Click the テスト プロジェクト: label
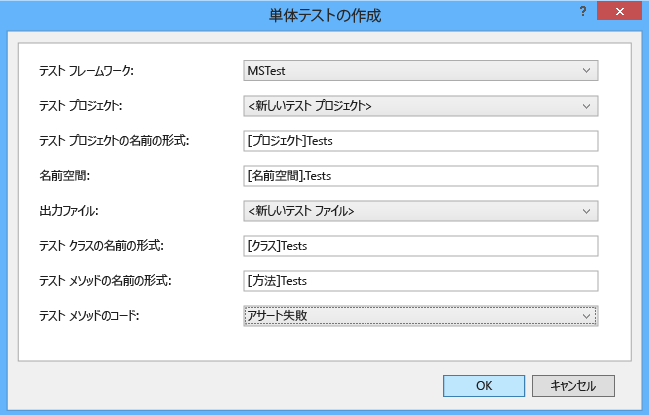This screenshot has height=415, width=649. 81,106
